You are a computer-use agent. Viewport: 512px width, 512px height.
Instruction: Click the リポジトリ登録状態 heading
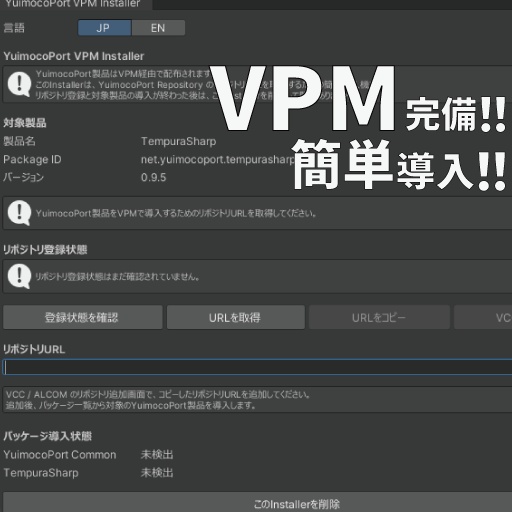click(45, 249)
